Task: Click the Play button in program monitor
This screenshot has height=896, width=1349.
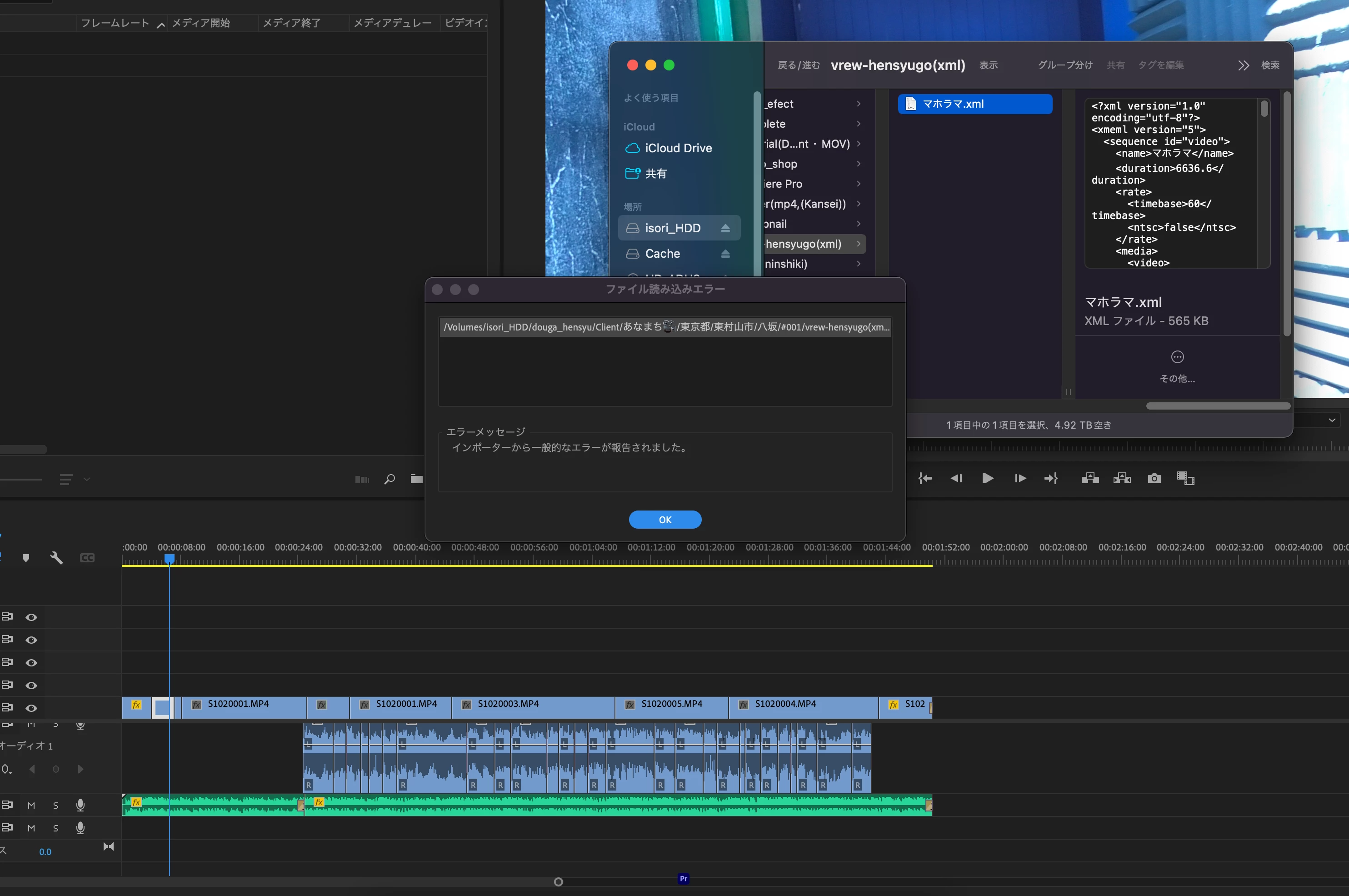Action: [987, 478]
